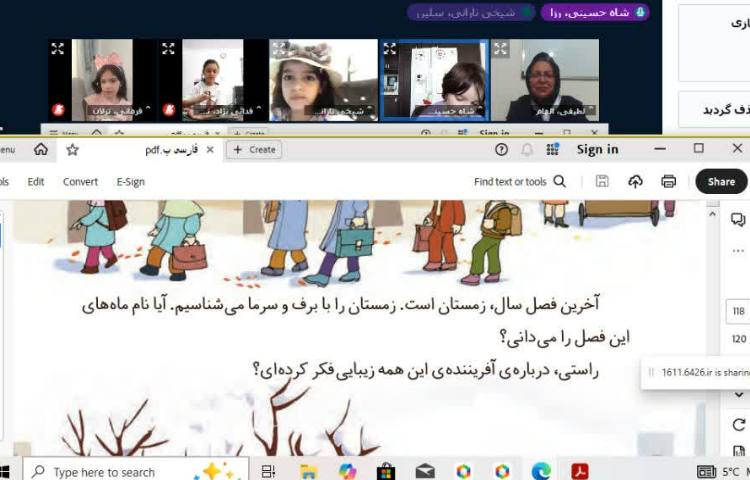
Task: Expand the شاه حسینی video tile to fullscreen
Action: pyautogui.click(x=390, y=48)
